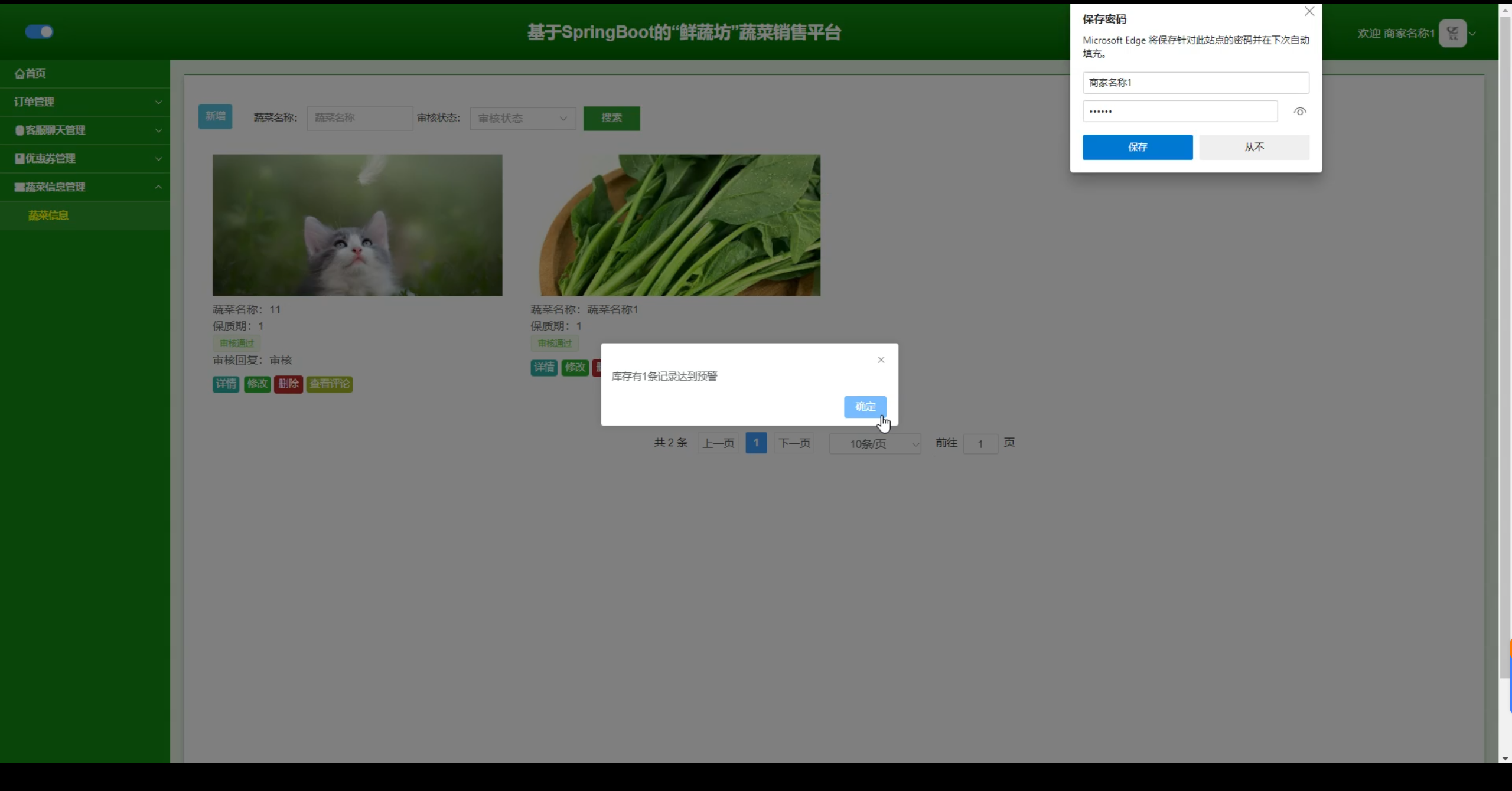
Task: Click the blue 保存 password button
Action: [1137, 147]
